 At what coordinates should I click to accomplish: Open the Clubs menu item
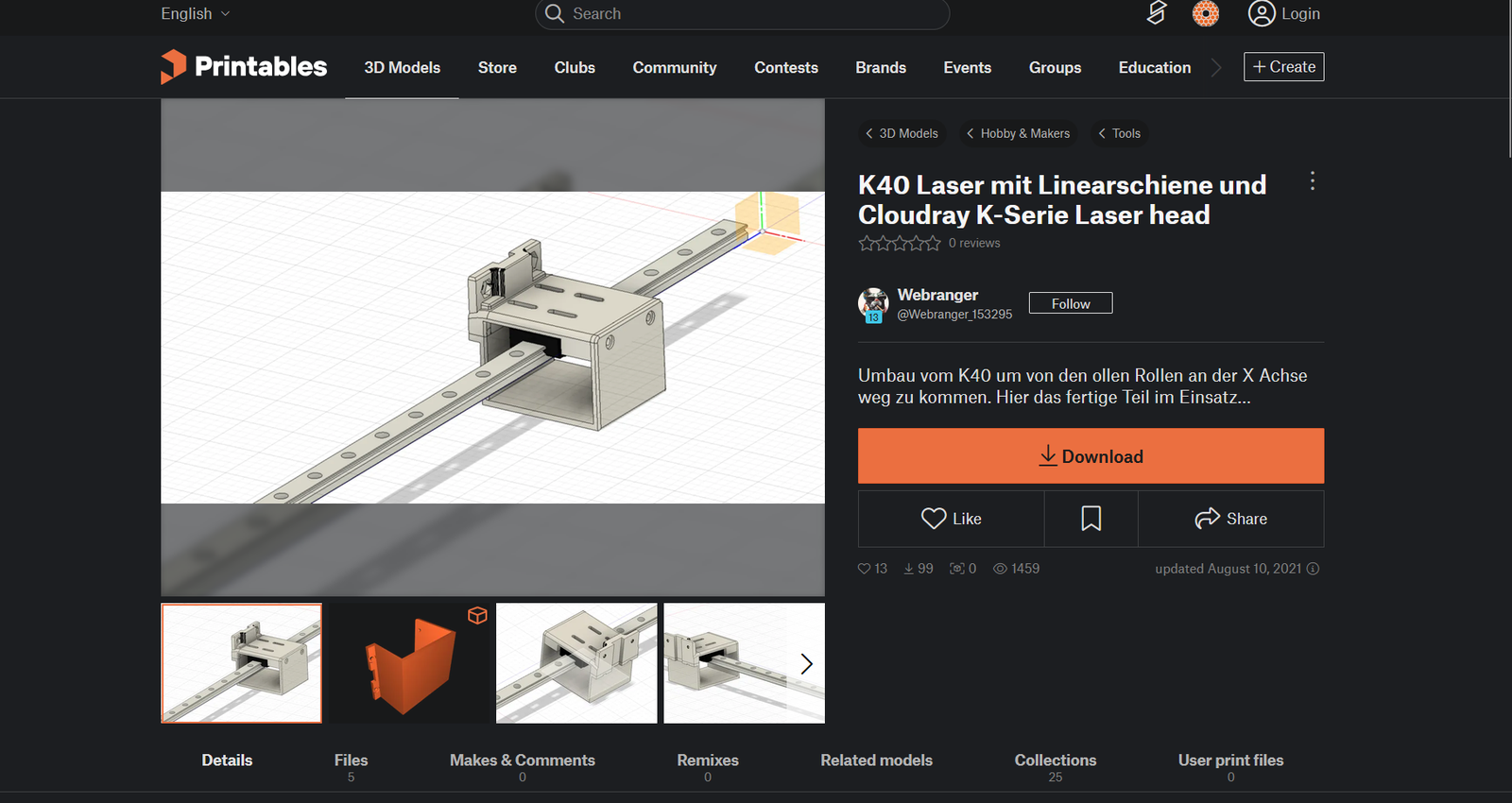click(x=575, y=68)
